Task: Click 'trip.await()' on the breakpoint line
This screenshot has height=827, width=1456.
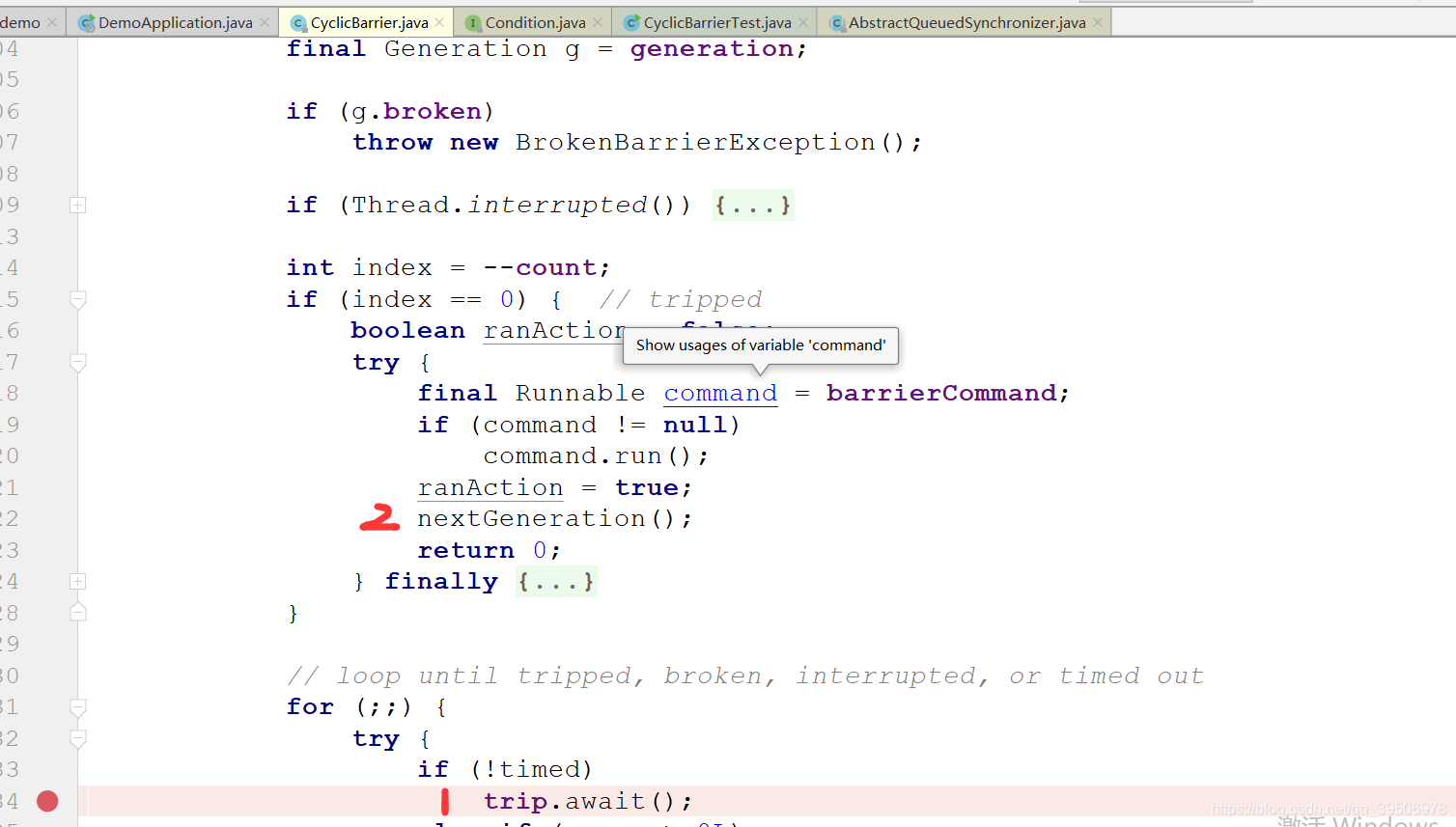Action: (588, 801)
